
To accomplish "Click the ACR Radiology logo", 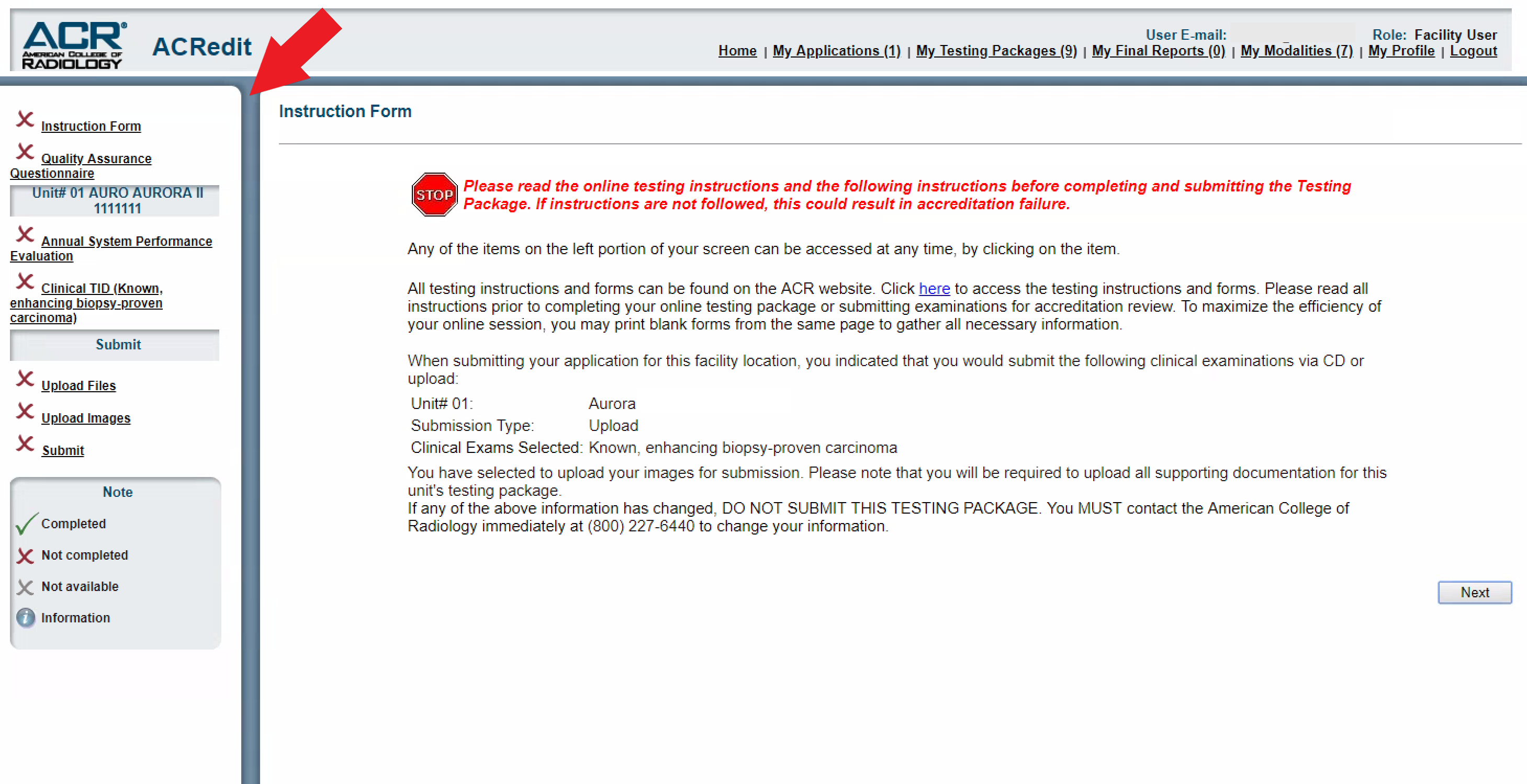I will 73,45.
